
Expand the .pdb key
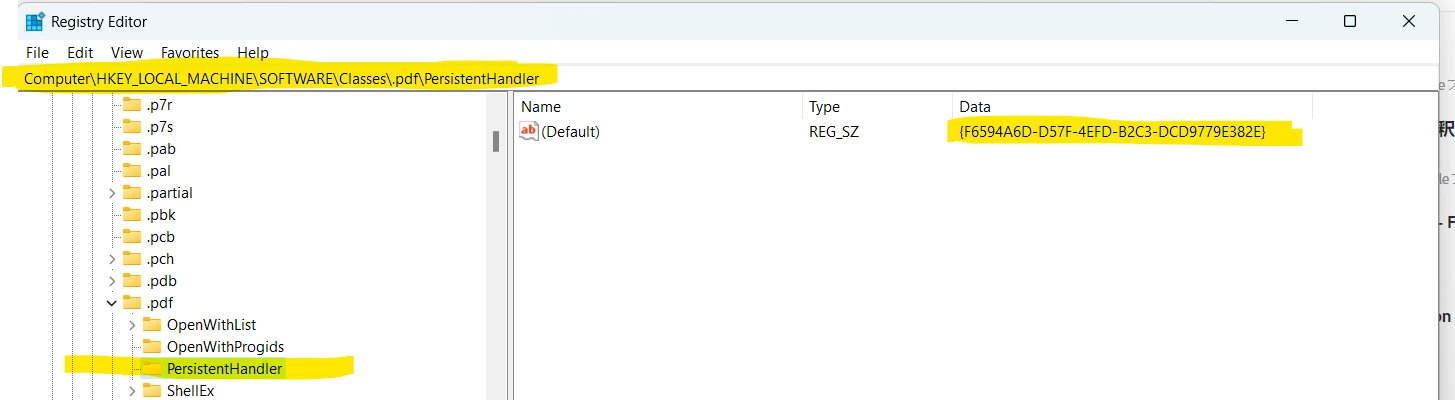[x=112, y=281]
